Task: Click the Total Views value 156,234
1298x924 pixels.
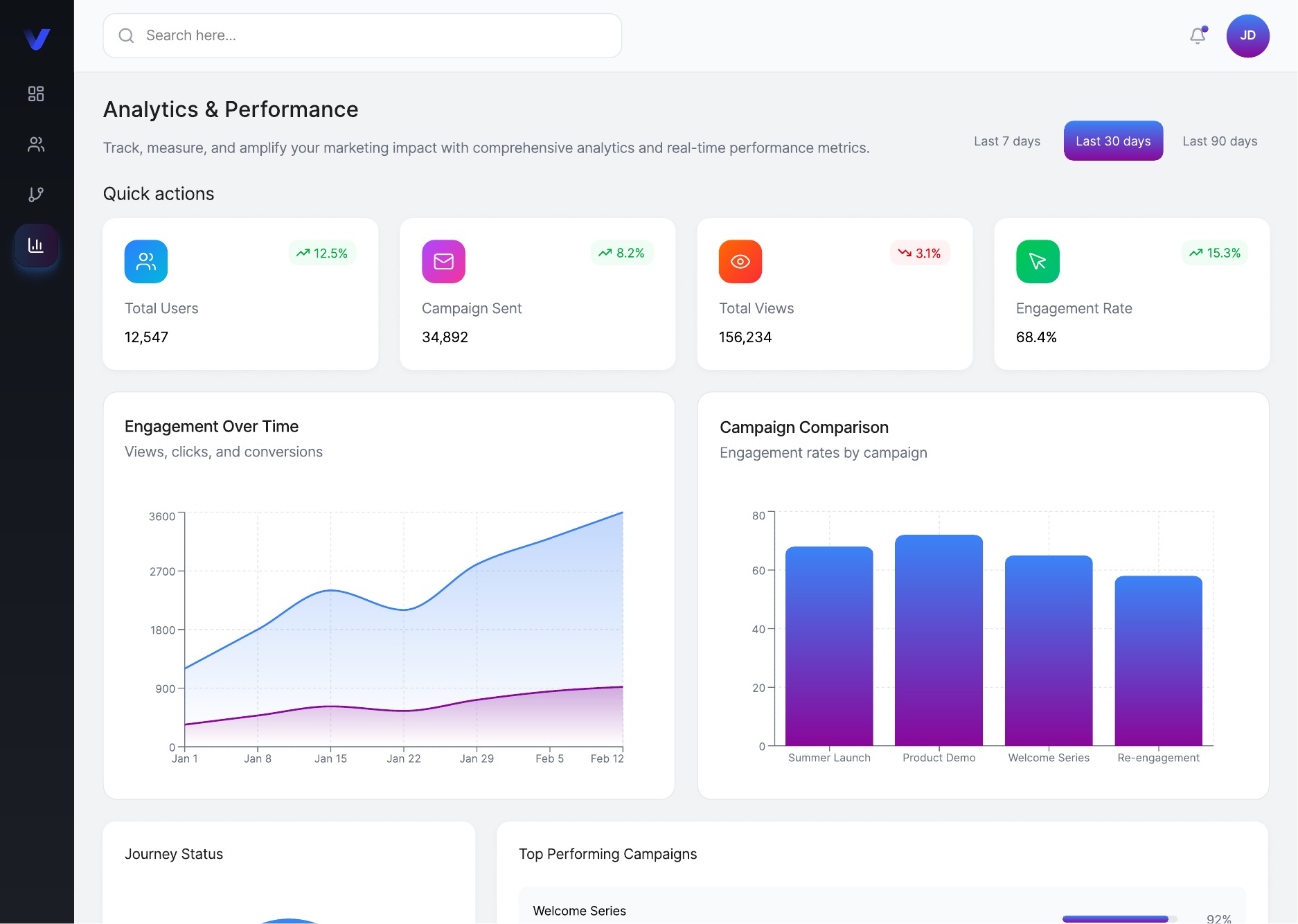Action: (745, 337)
